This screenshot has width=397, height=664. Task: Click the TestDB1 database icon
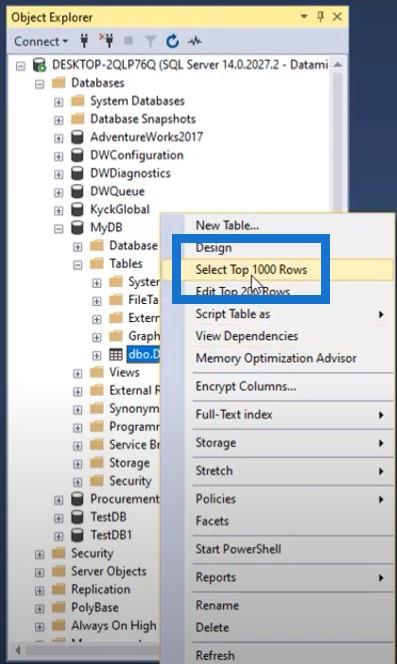click(x=77, y=535)
